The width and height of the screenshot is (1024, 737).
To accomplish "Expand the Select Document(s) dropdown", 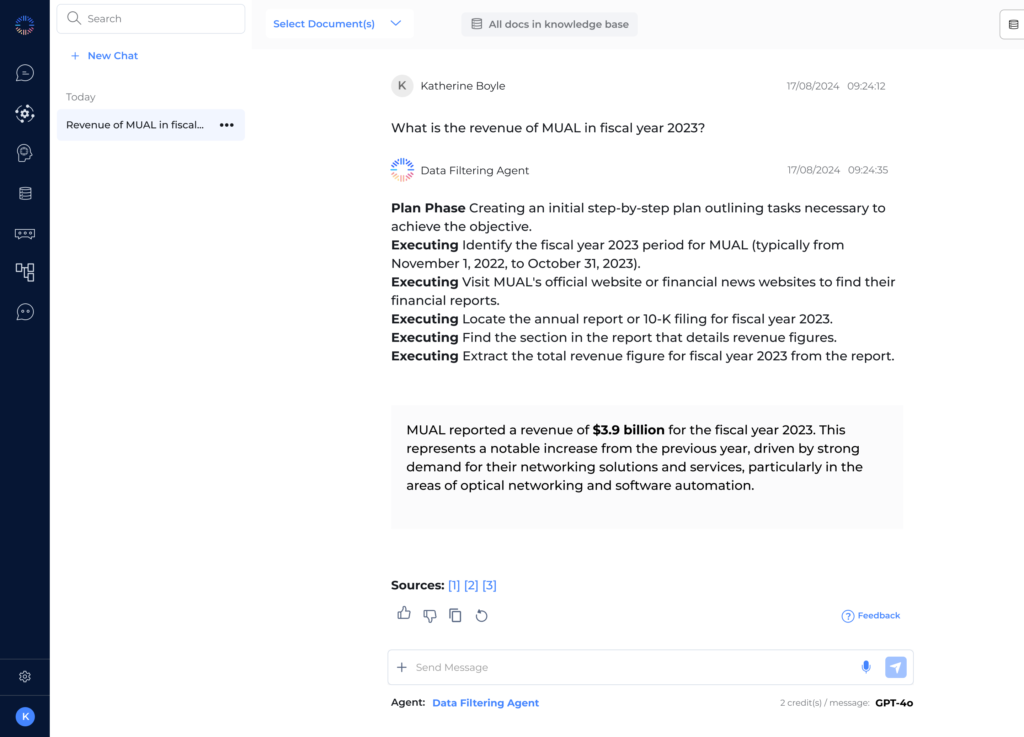I will pyautogui.click(x=338, y=23).
